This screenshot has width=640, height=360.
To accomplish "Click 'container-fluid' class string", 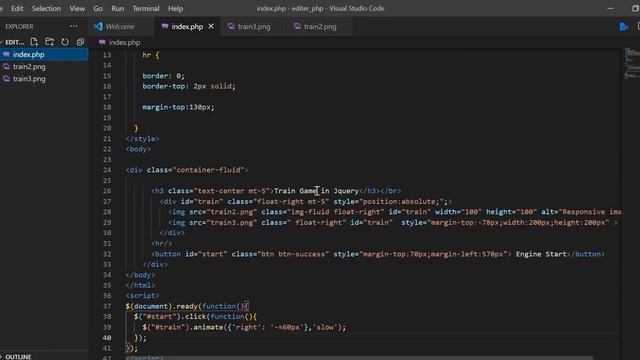I will (x=208, y=170).
